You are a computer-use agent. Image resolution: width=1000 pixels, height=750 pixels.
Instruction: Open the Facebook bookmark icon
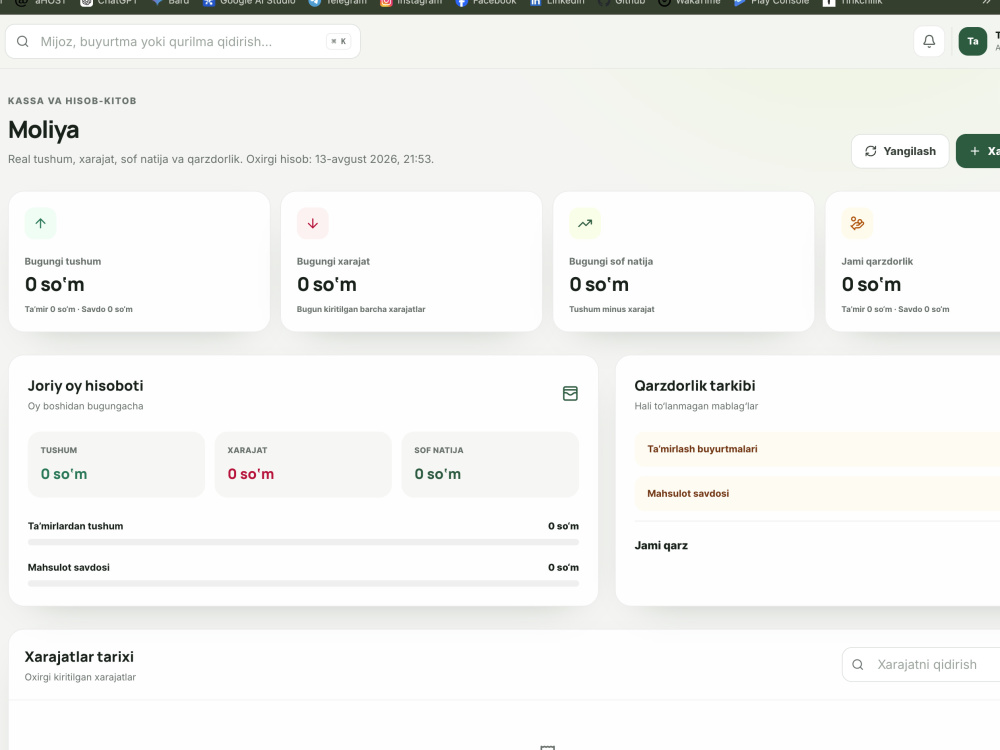(x=461, y=3)
